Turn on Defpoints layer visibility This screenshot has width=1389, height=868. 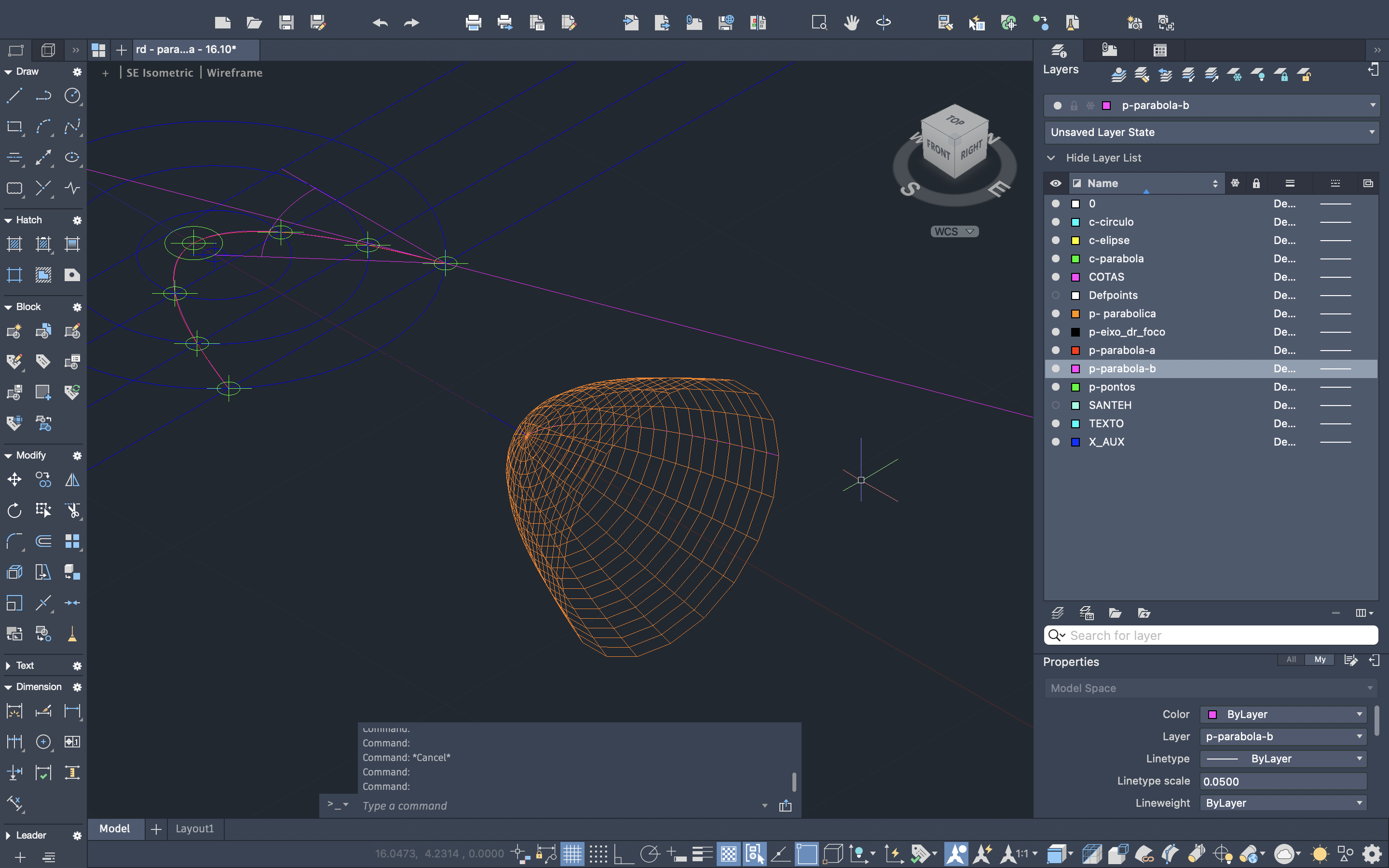(1056, 295)
